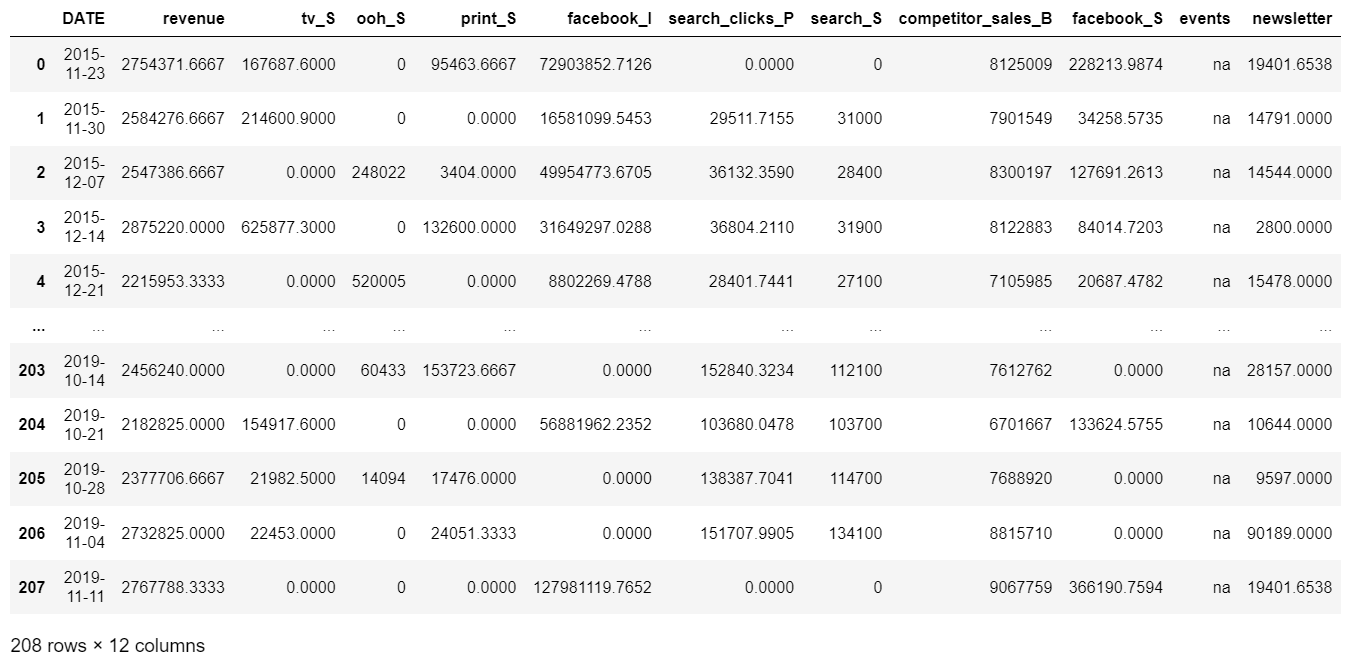Click date 2015-12-07 cell
The image size is (1348, 658).
pos(84,173)
